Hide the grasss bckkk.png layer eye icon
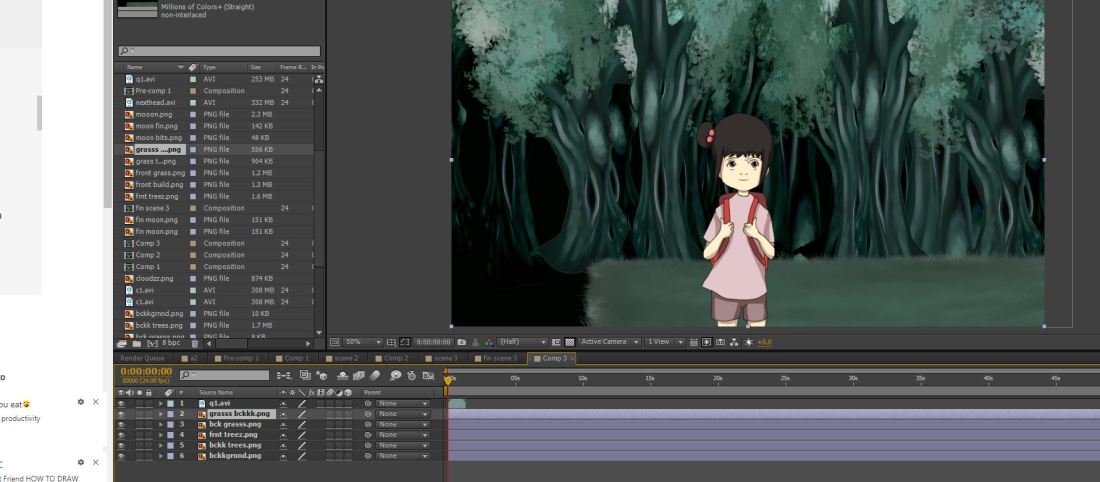 click(121, 414)
